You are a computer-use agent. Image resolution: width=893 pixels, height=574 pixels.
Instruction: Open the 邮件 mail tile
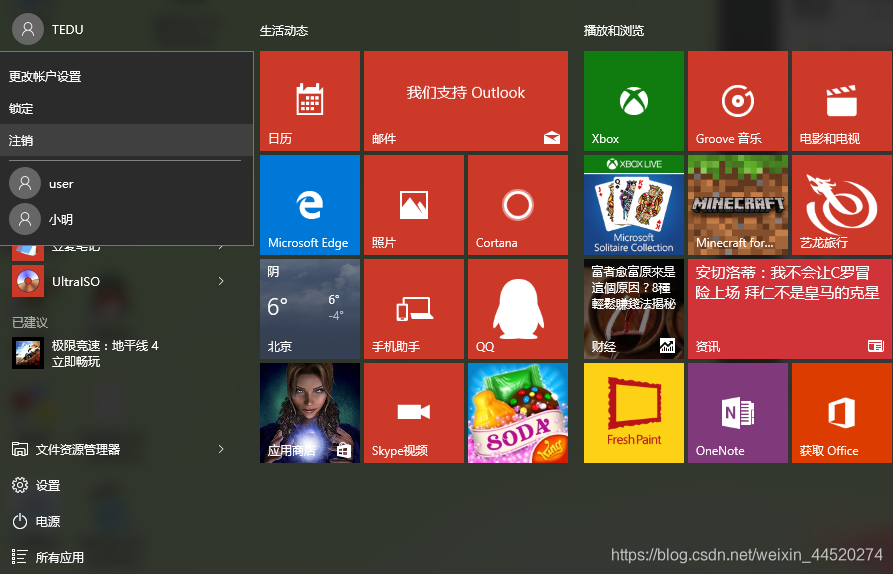point(466,101)
